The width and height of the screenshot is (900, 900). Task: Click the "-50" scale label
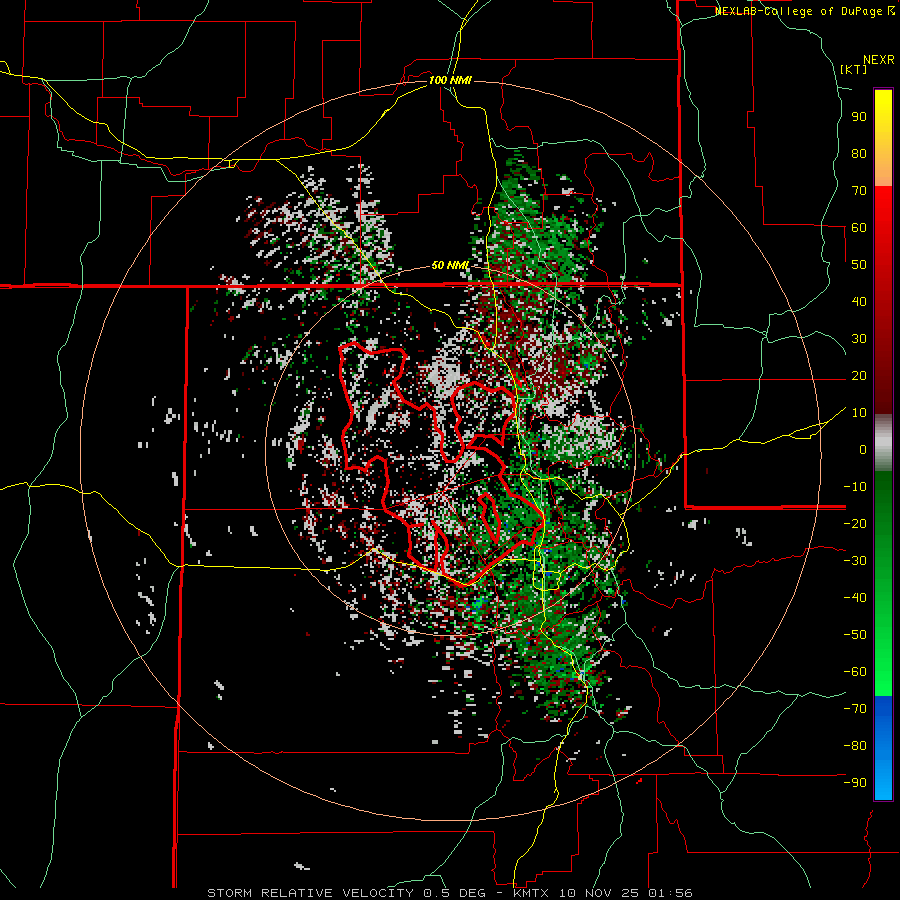(x=855, y=635)
